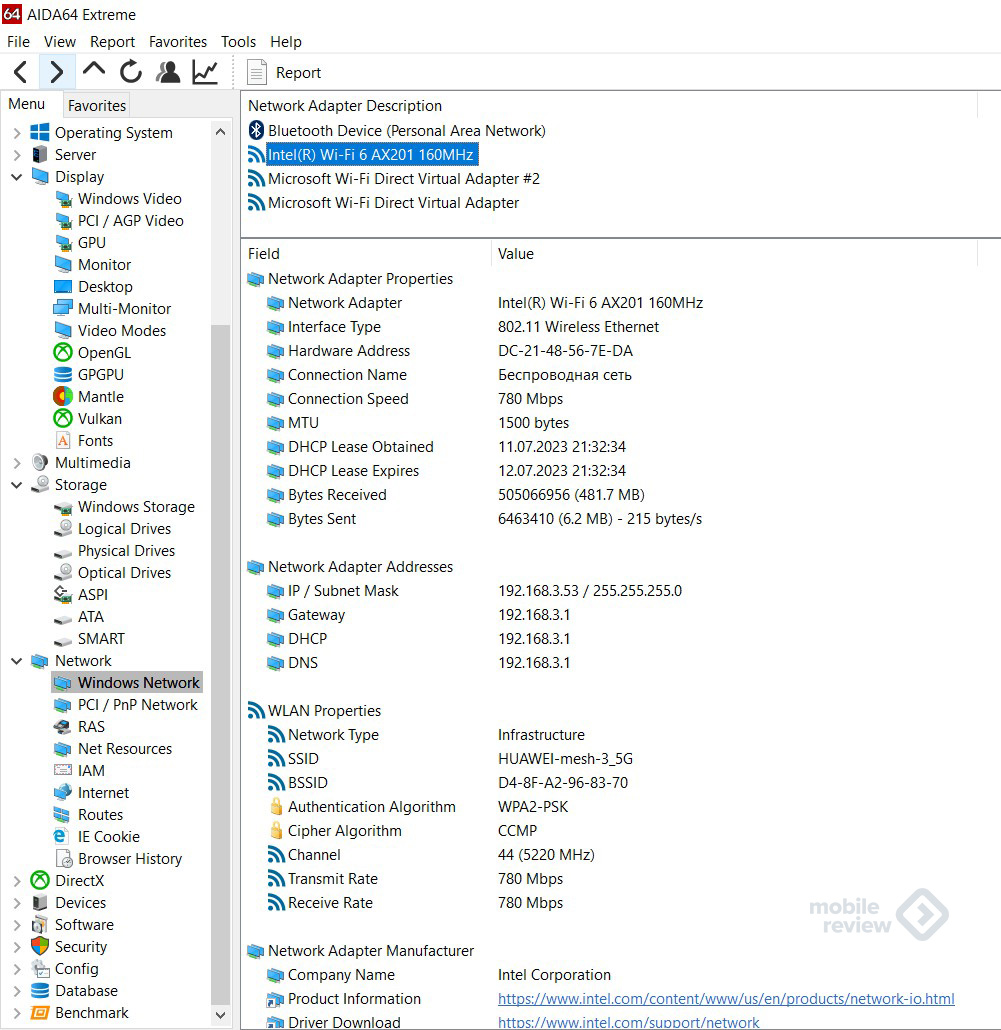Open the line graph toolbar icon

click(205, 72)
